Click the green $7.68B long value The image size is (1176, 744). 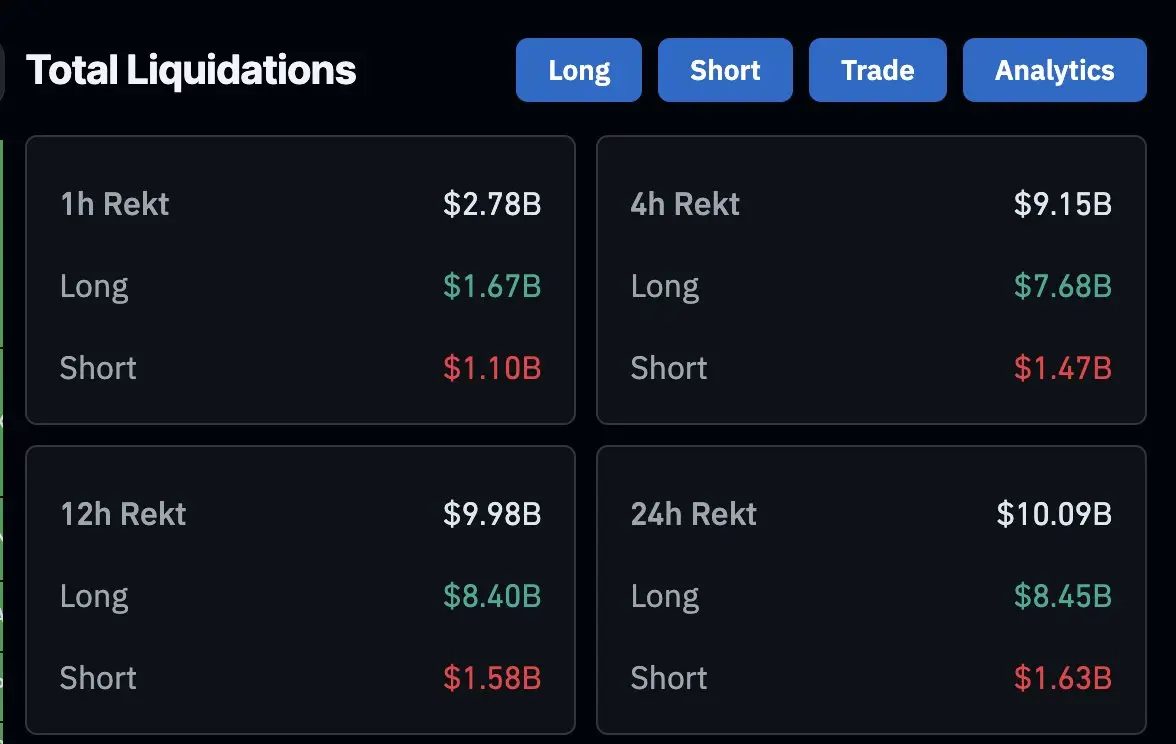pos(1062,286)
